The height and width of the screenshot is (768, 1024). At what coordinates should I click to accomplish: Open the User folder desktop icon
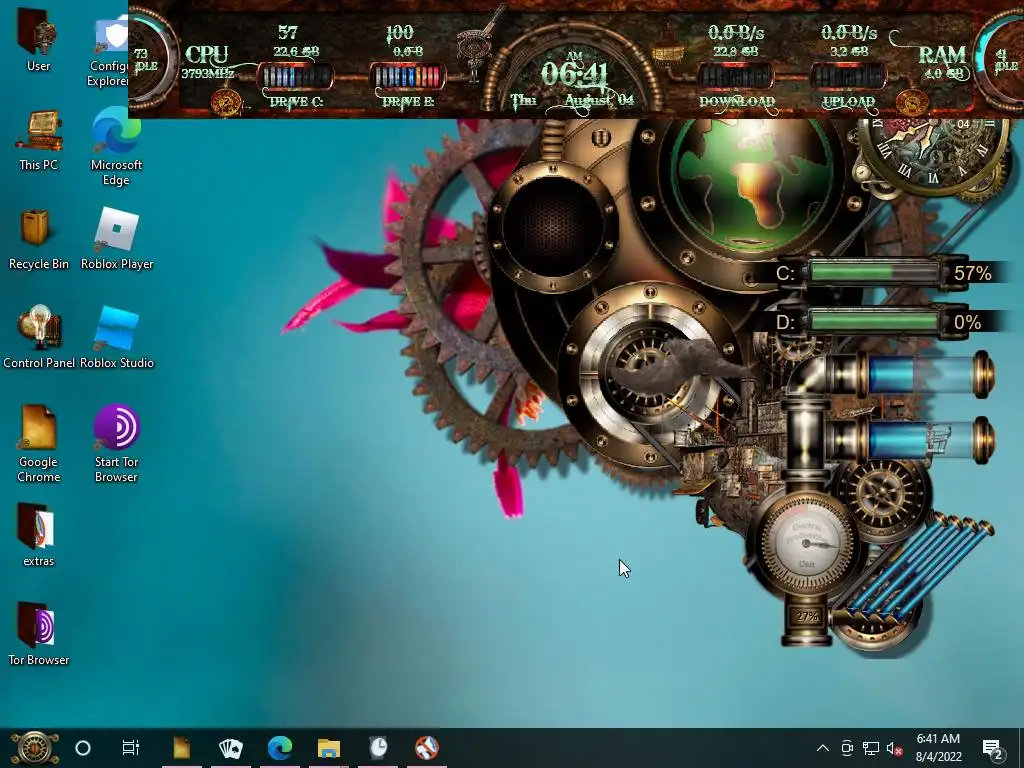[38, 40]
